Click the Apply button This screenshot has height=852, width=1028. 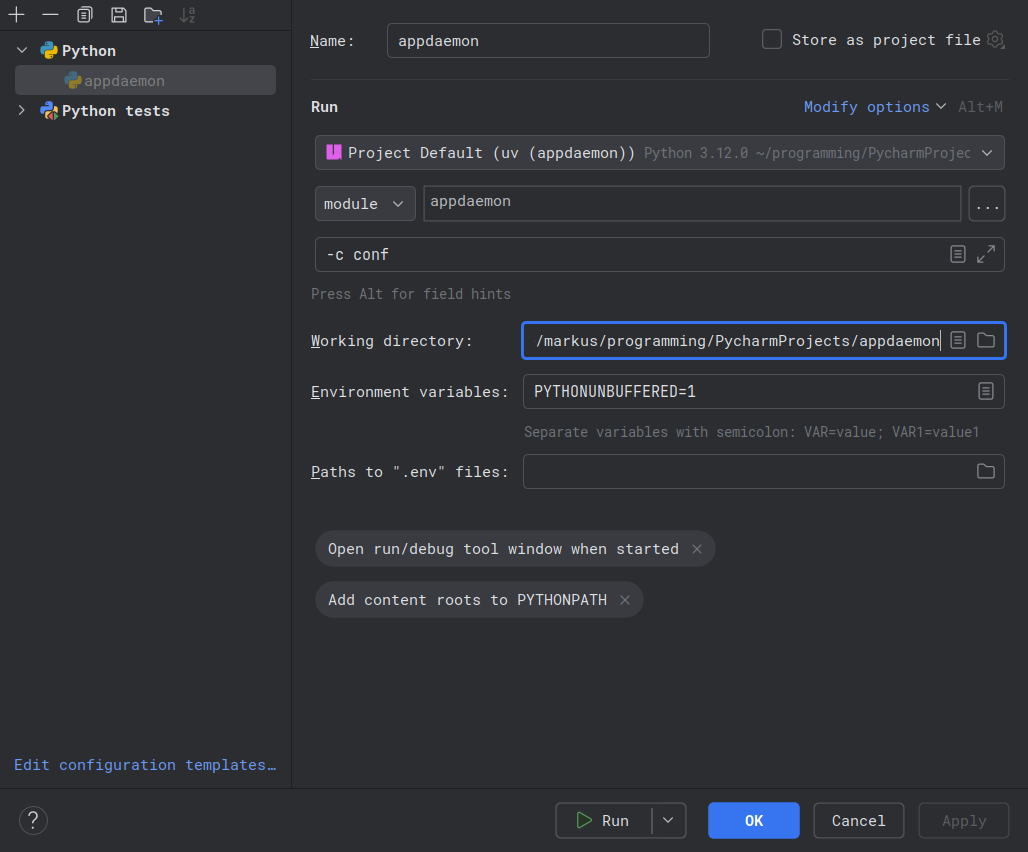click(x=964, y=821)
